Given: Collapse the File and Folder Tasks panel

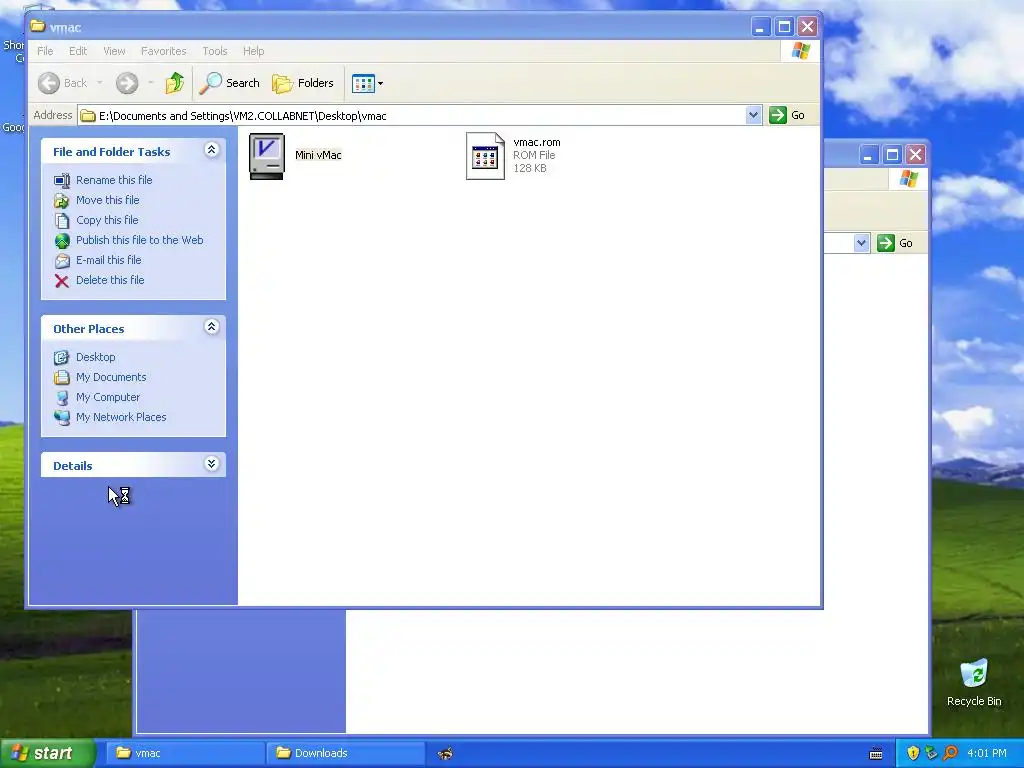Looking at the screenshot, I should click(212, 150).
